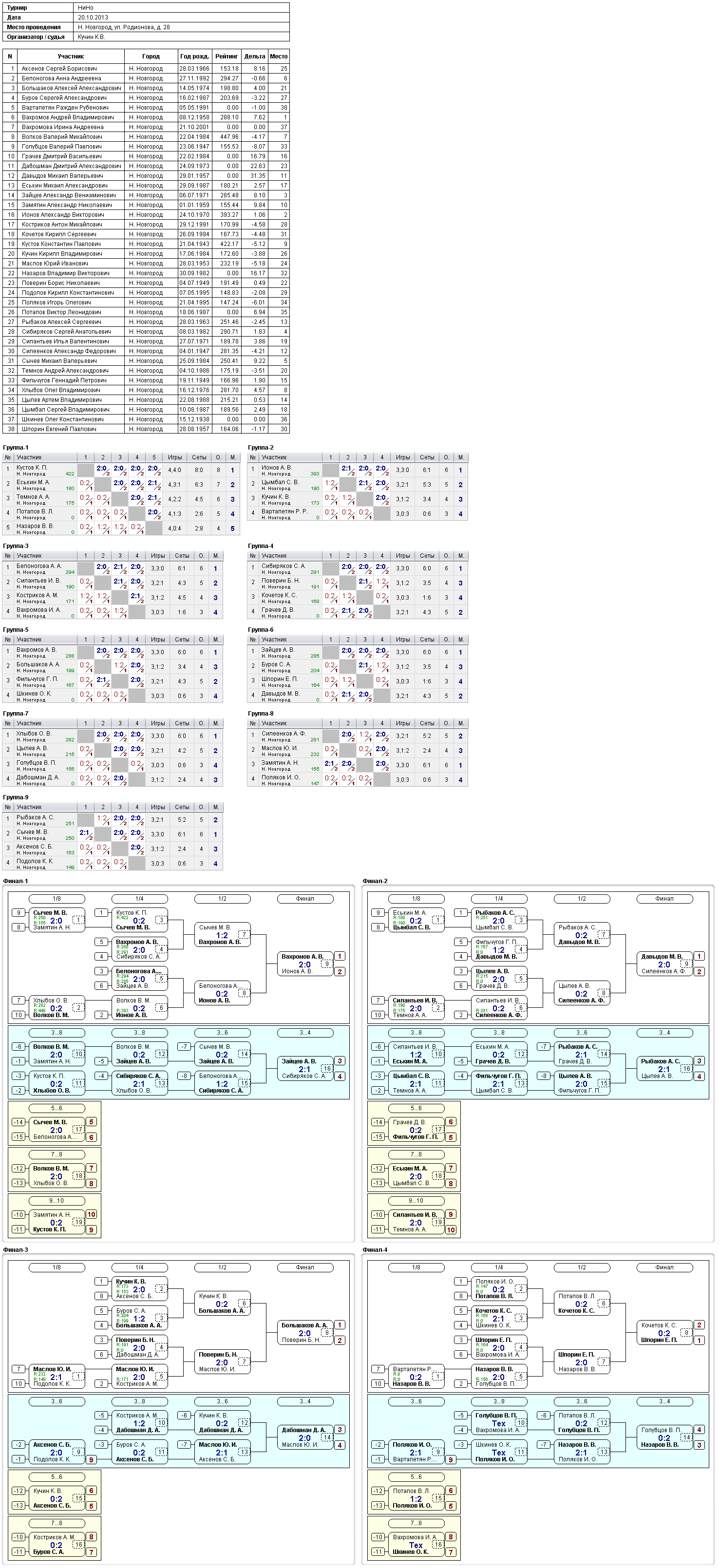This screenshot has height=1568, width=719.
Task: Click the "Группа-7" heading
Action: [16, 714]
